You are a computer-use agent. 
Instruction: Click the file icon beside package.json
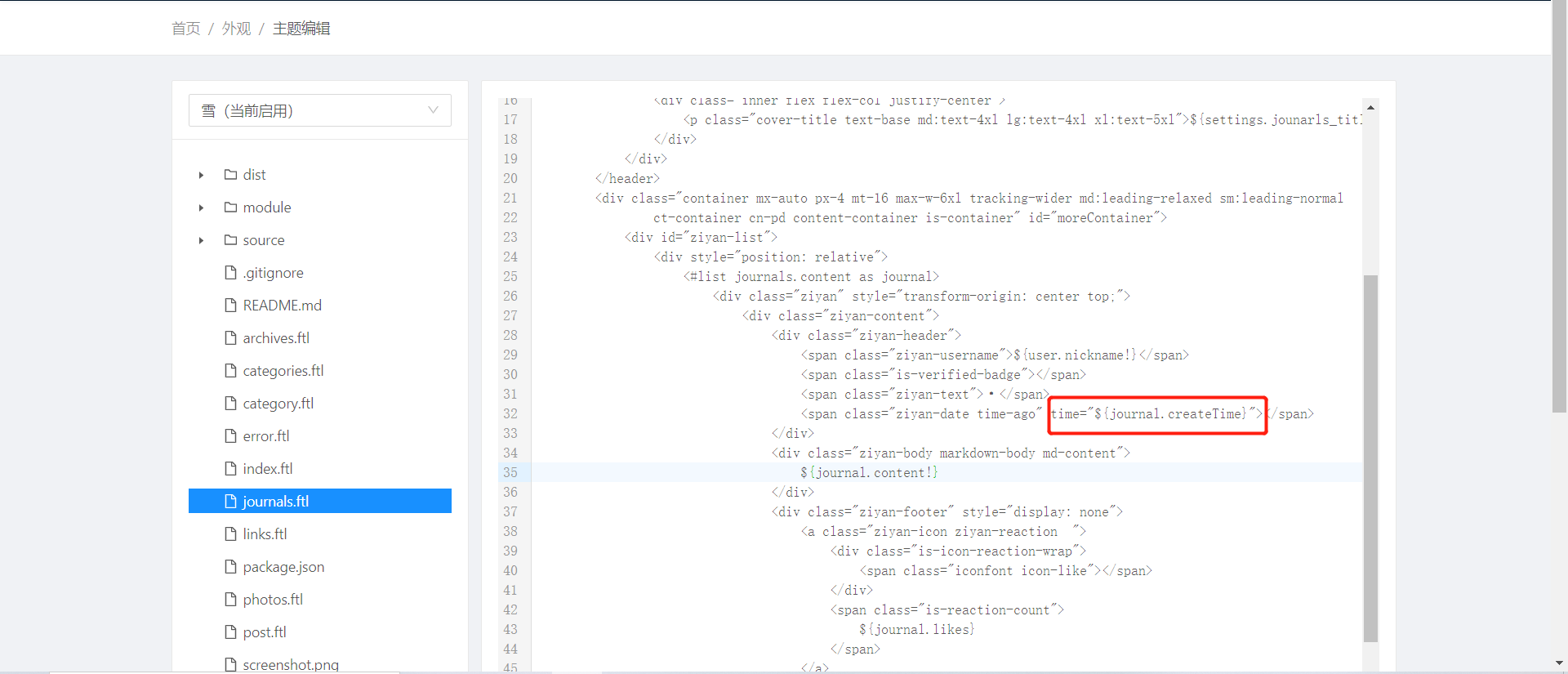tap(230, 566)
